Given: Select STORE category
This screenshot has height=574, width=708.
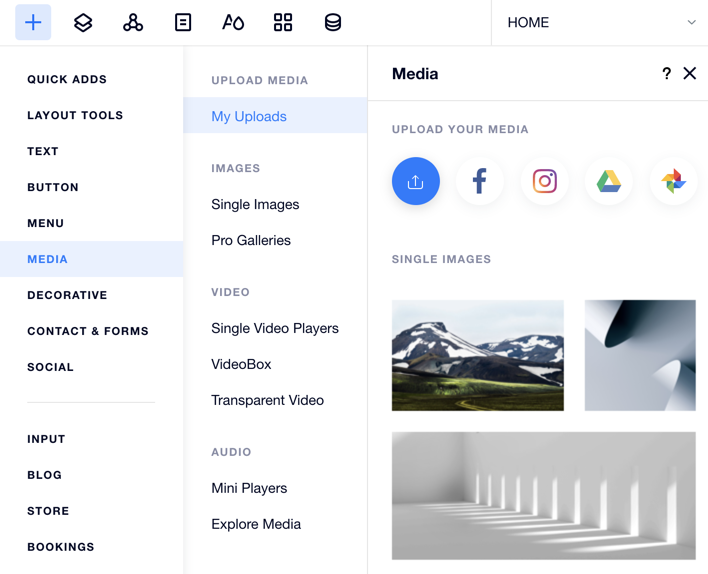Looking at the screenshot, I should (48, 511).
